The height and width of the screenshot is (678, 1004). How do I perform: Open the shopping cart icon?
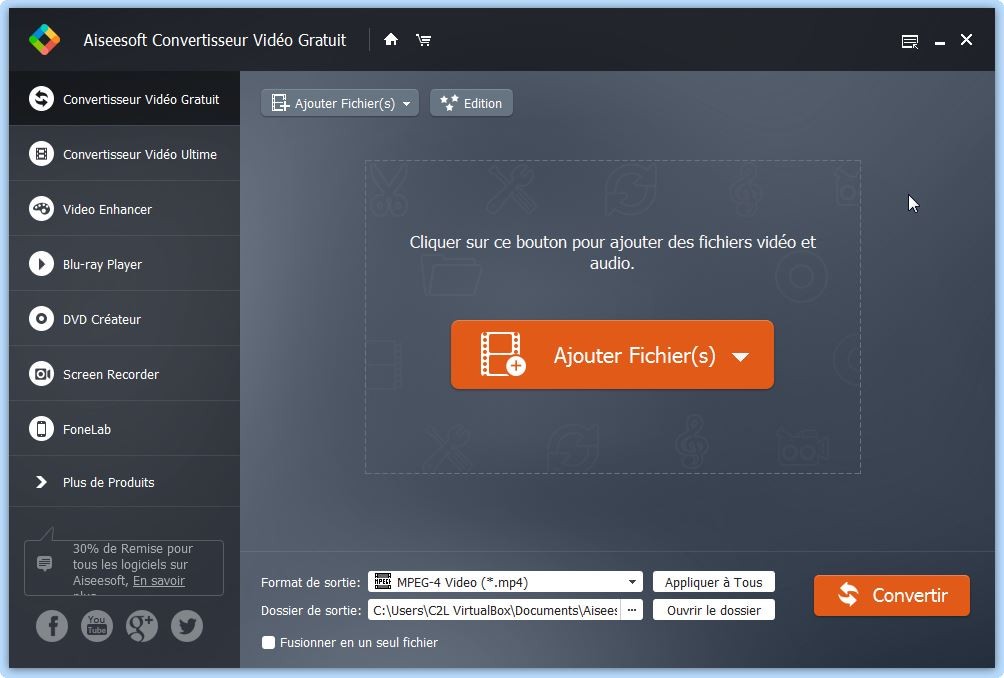pyautogui.click(x=423, y=40)
